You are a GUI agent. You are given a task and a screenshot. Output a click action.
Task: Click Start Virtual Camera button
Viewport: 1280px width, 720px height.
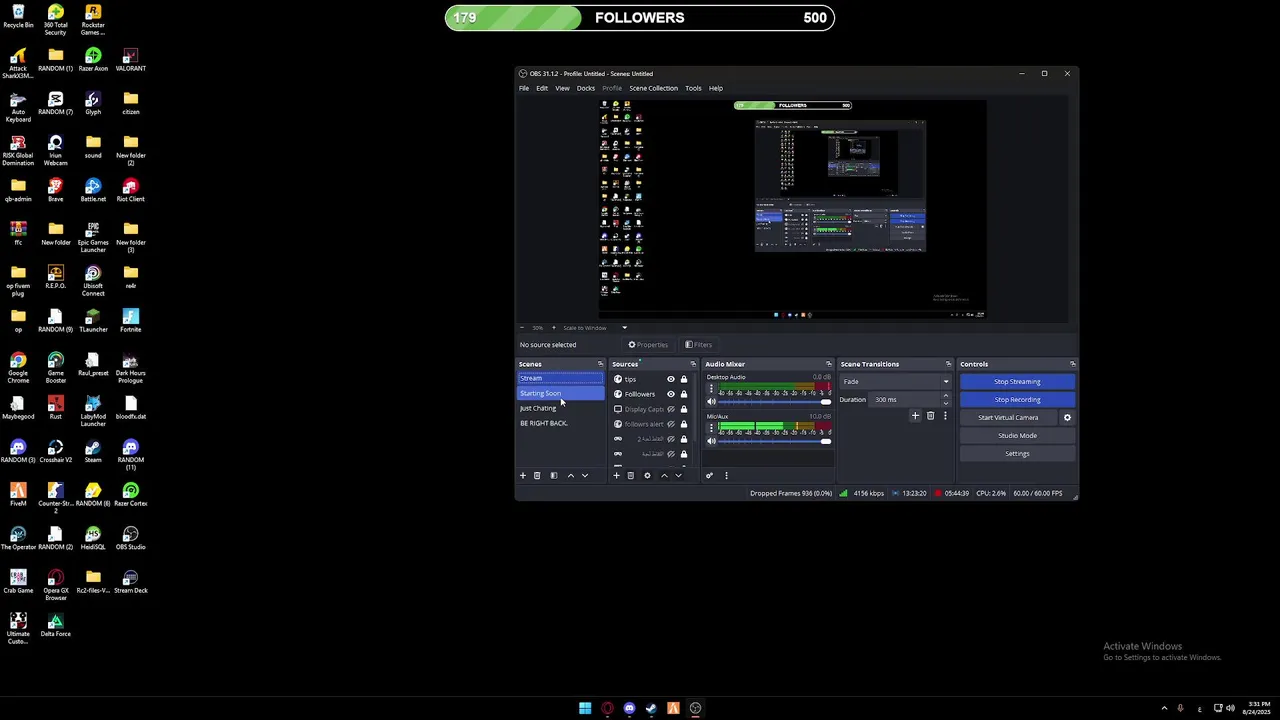pyautogui.click(x=1008, y=417)
